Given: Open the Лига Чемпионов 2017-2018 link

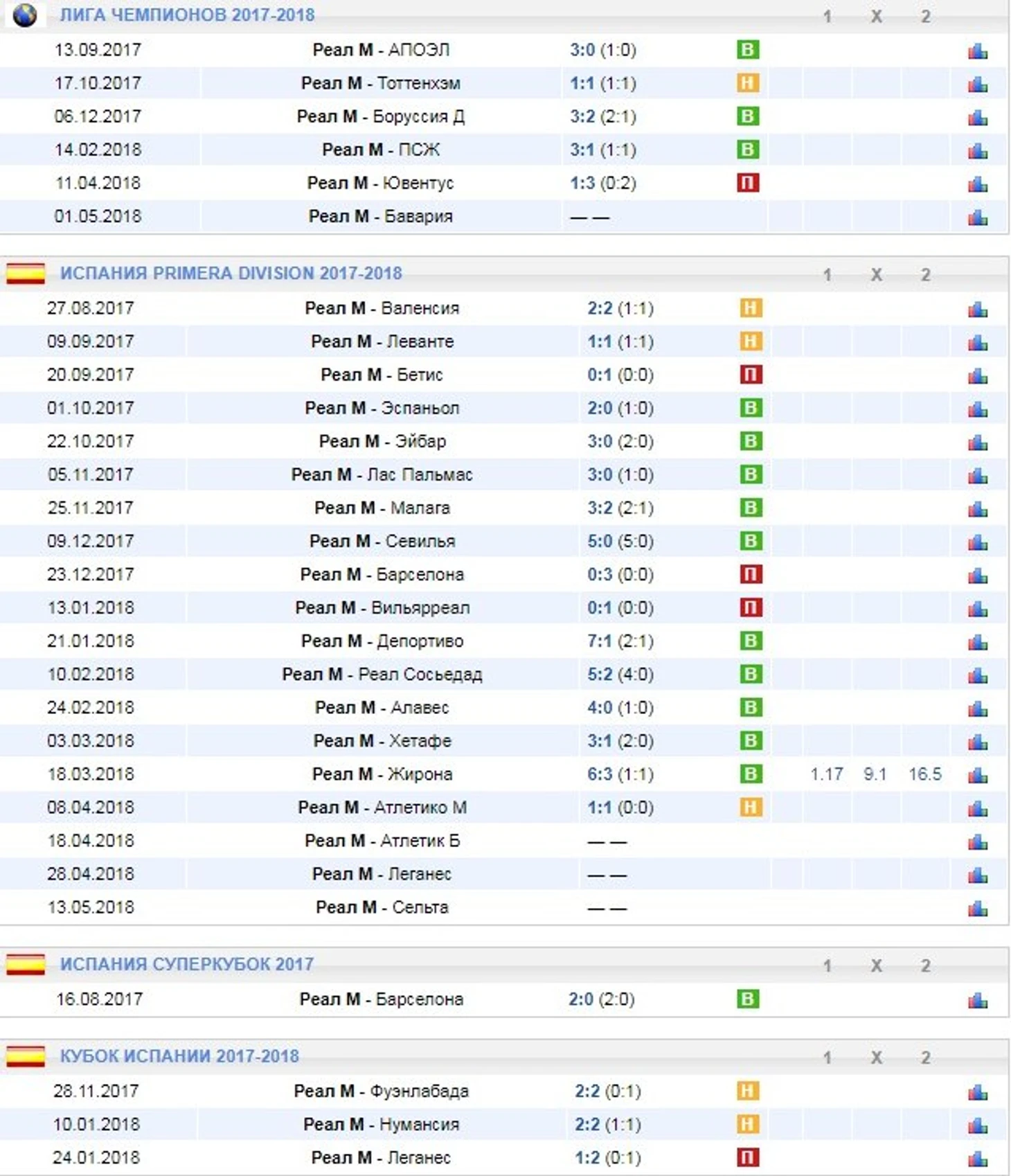Looking at the screenshot, I should pos(187,15).
